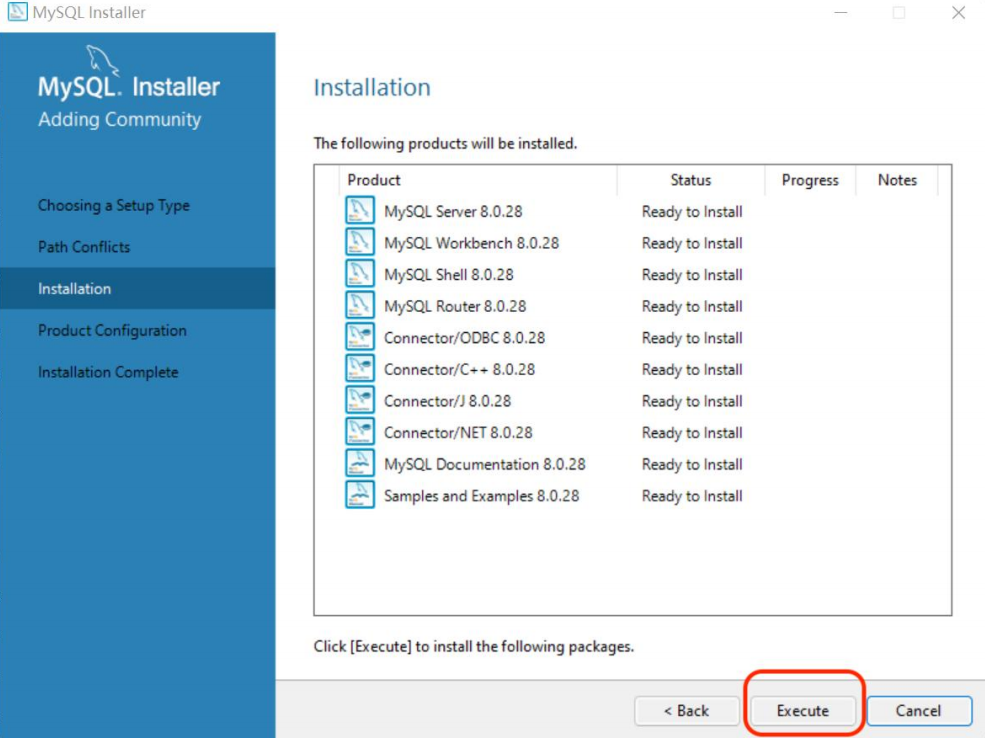Cancel the MySQL installation wizard
Screen dimensions: 985x738
(x=919, y=710)
